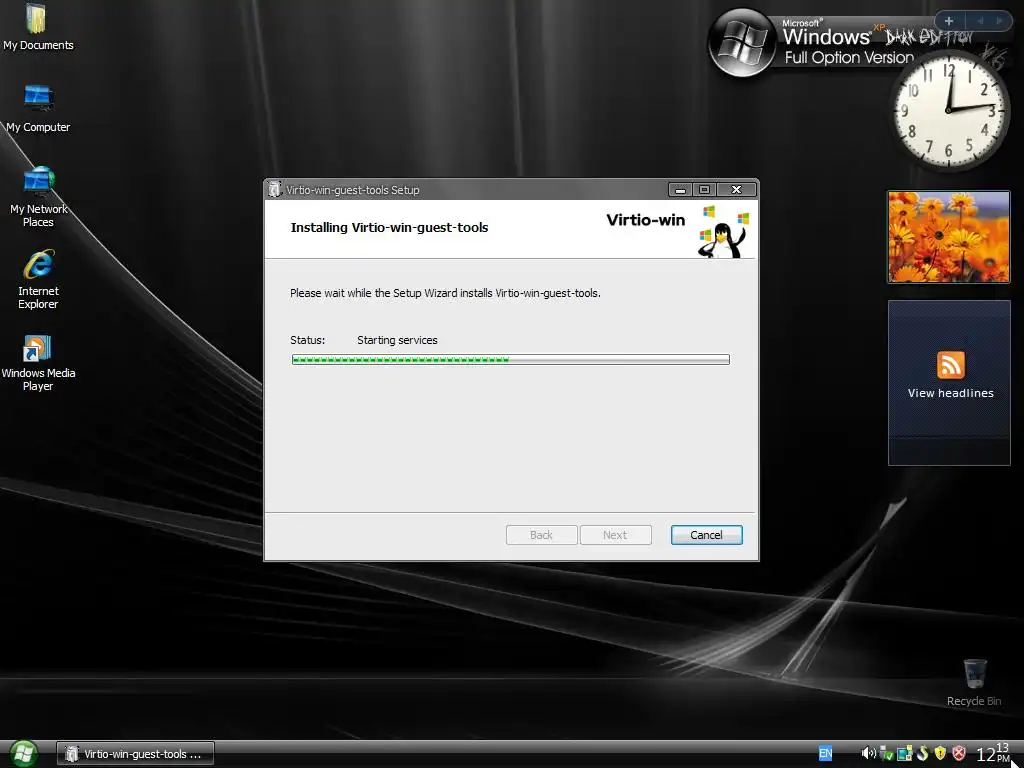Image resolution: width=1024 pixels, height=768 pixels.
Task: Click the disabled Back button
Action: (x=541, y=535)
